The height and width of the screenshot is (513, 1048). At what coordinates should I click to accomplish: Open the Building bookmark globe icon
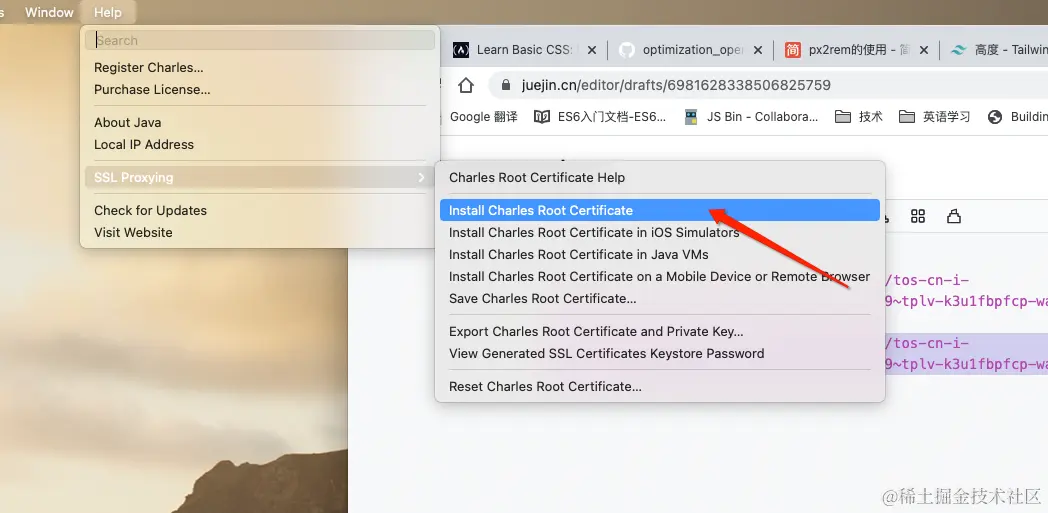995,117
